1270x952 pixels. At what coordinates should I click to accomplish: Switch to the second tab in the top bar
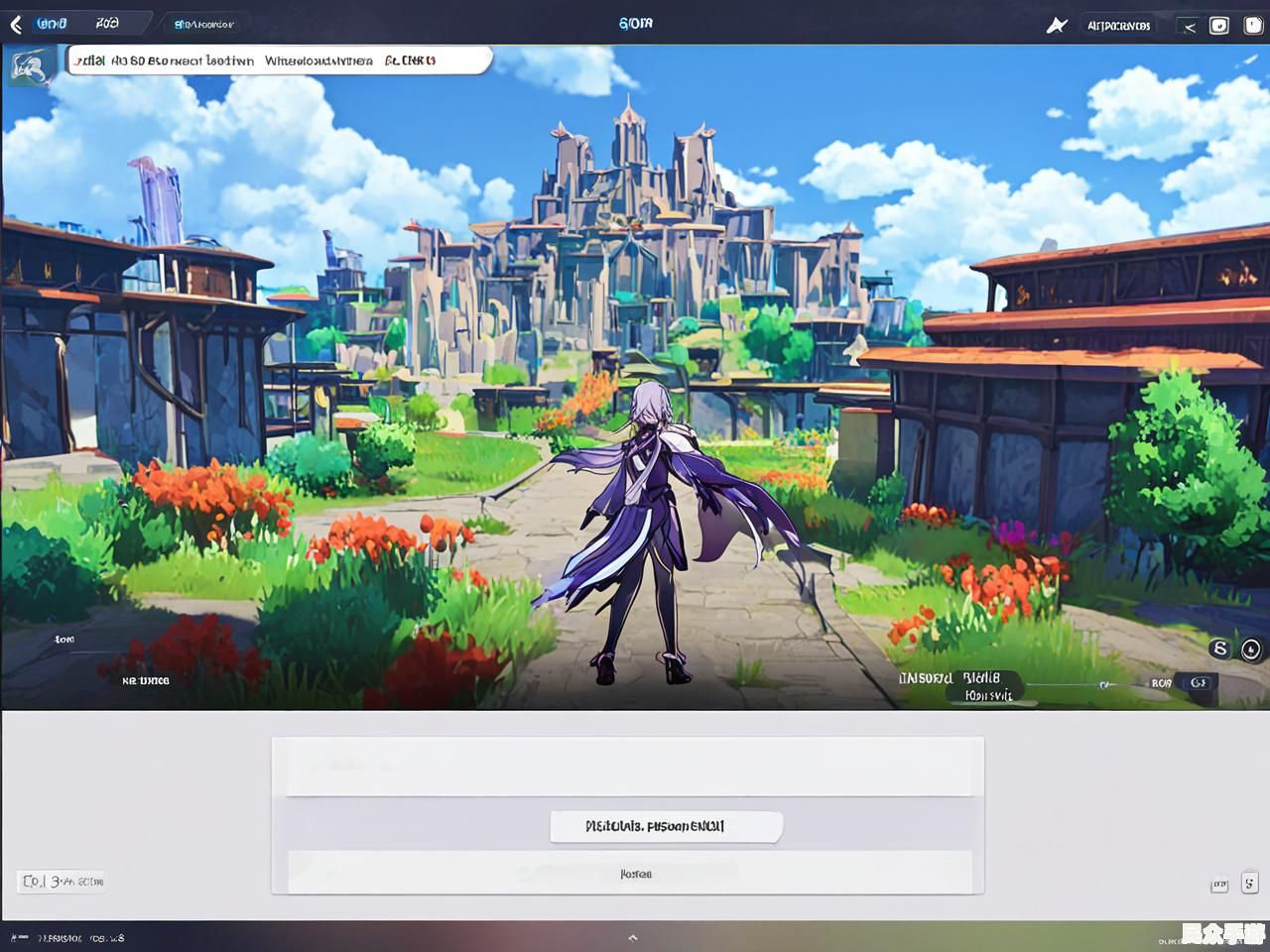point(107,23)
